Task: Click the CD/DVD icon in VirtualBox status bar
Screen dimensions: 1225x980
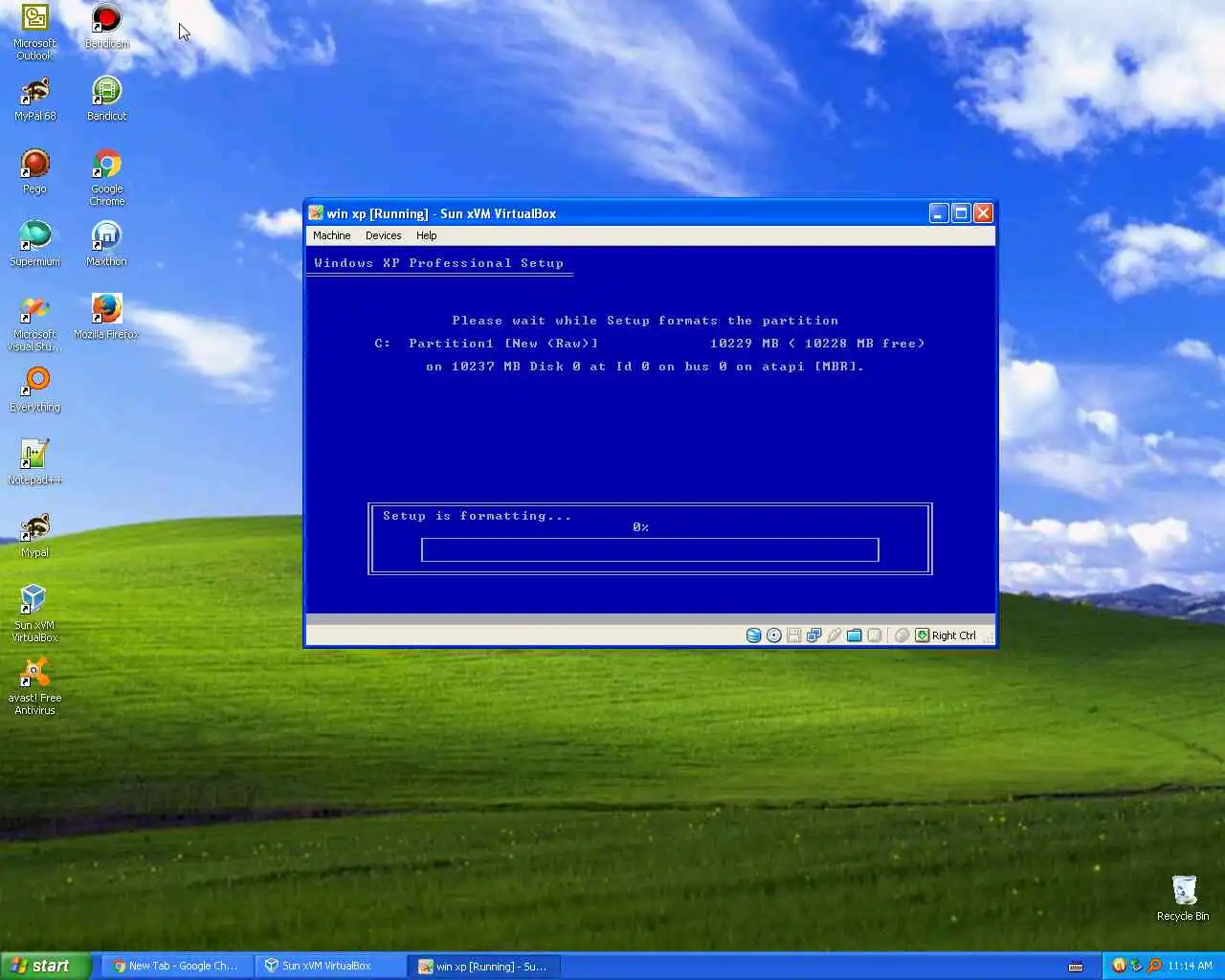Action: 774,635
